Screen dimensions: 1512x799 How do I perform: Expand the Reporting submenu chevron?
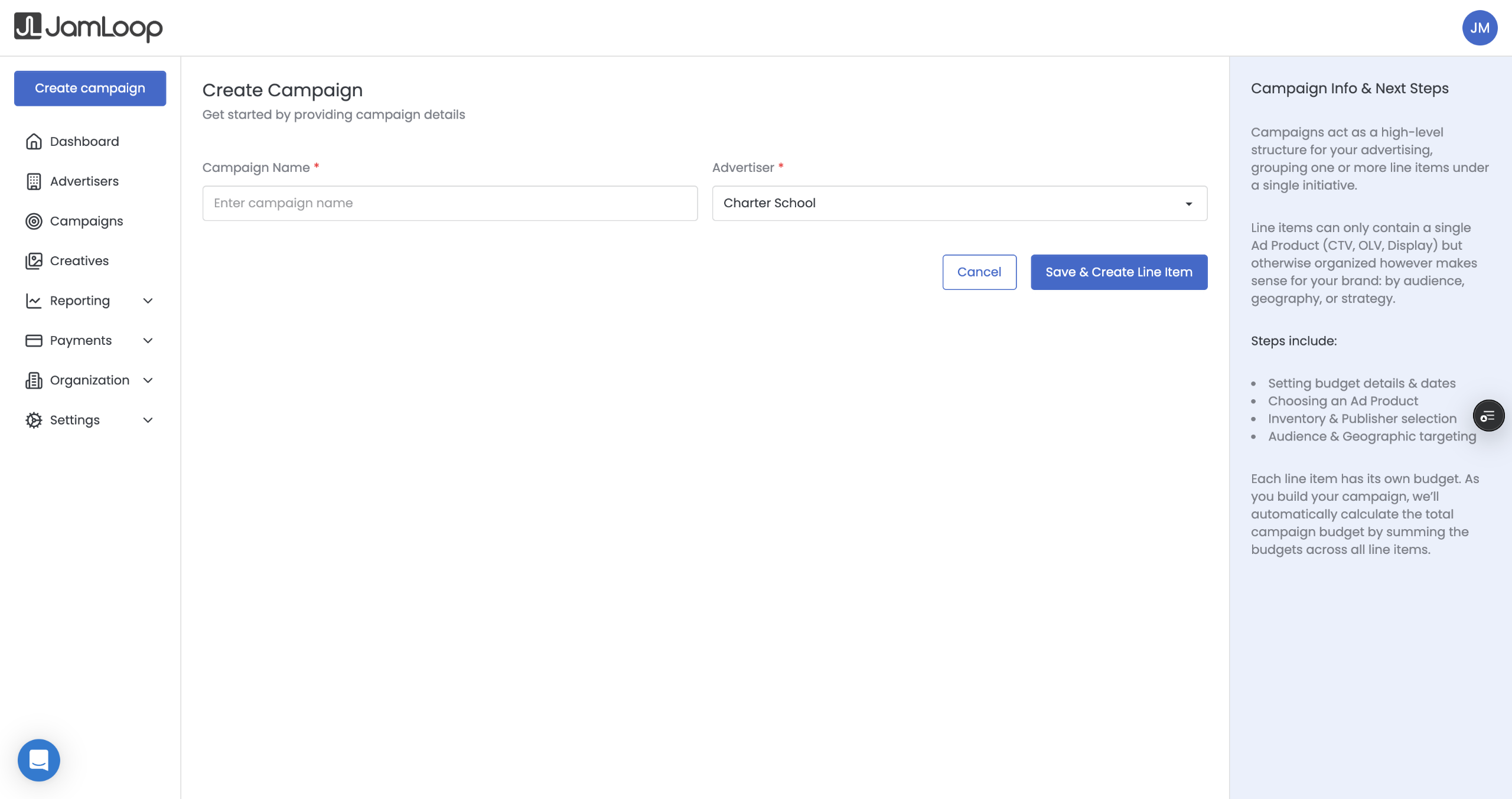pyautogui.click(x=148, y=301)
